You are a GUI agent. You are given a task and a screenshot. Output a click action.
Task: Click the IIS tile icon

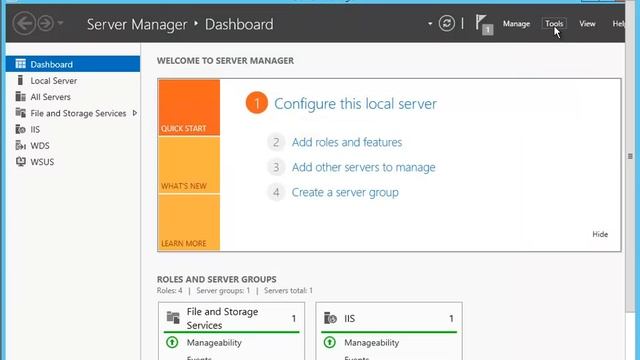tap(330, 318)
